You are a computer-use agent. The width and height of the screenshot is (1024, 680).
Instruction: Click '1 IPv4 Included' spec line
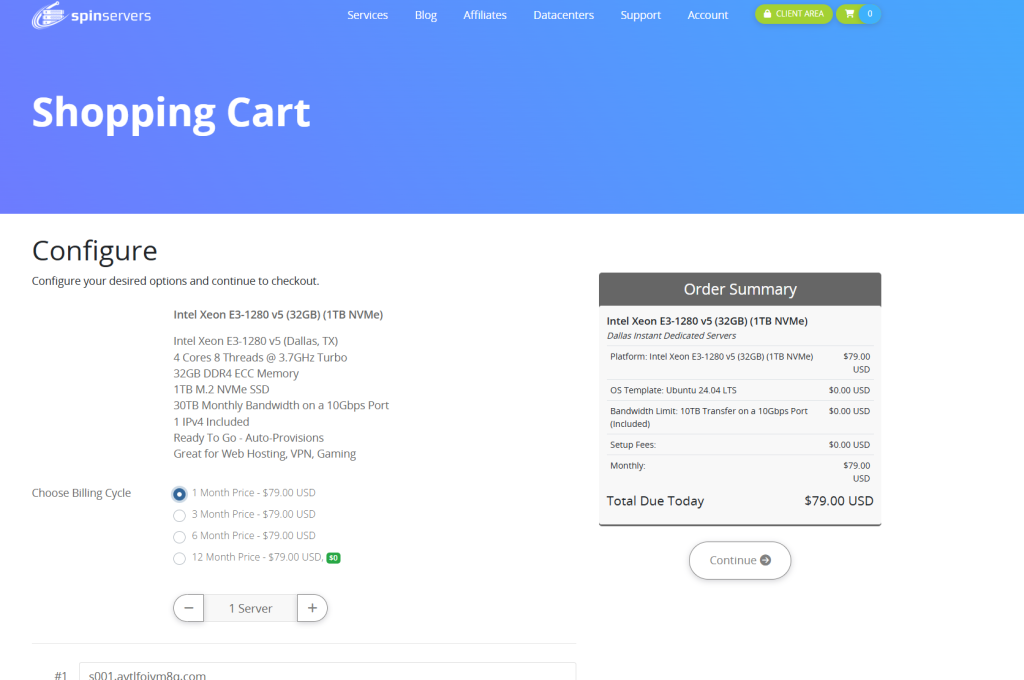[x=211, y=421]
